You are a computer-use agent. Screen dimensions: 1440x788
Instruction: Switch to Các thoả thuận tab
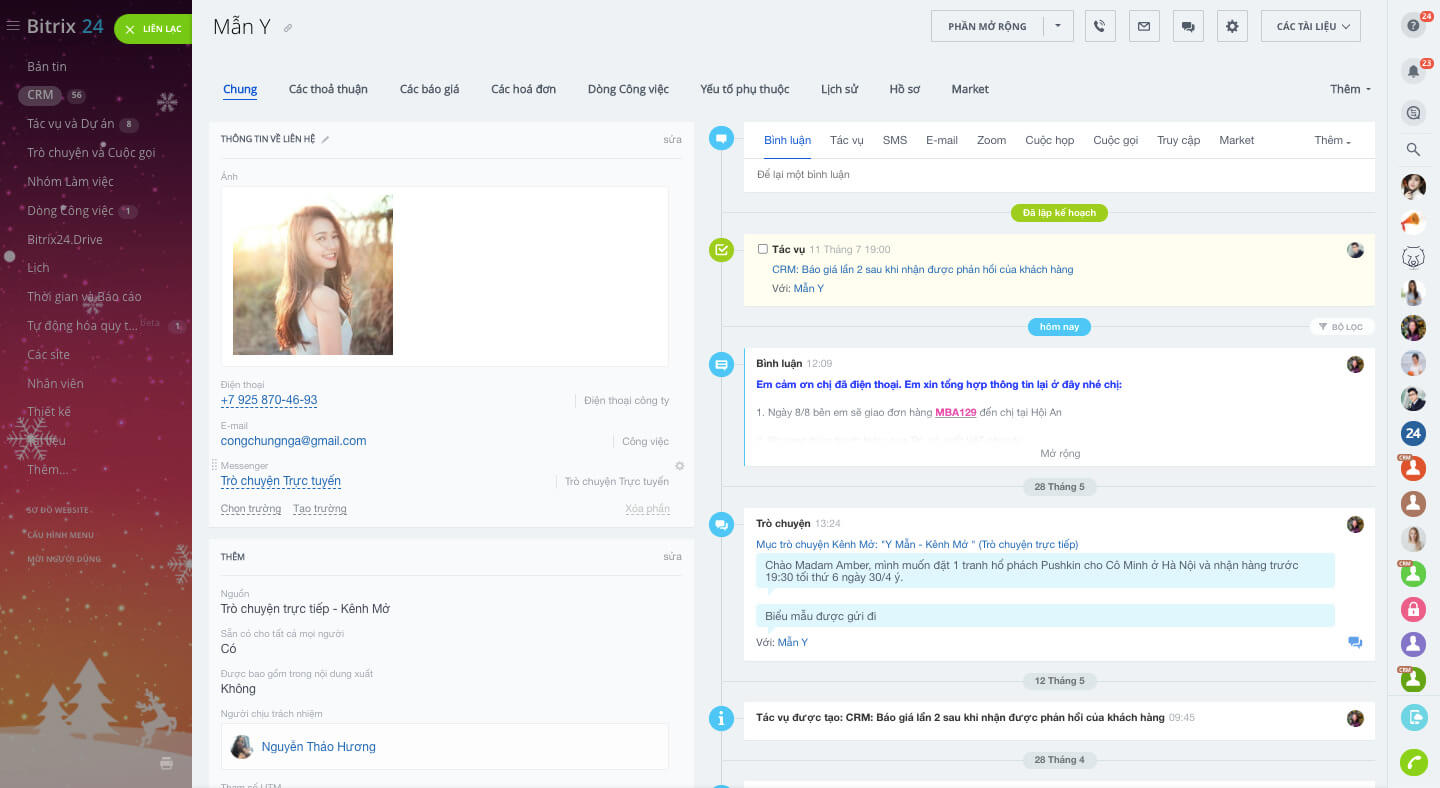328,89
